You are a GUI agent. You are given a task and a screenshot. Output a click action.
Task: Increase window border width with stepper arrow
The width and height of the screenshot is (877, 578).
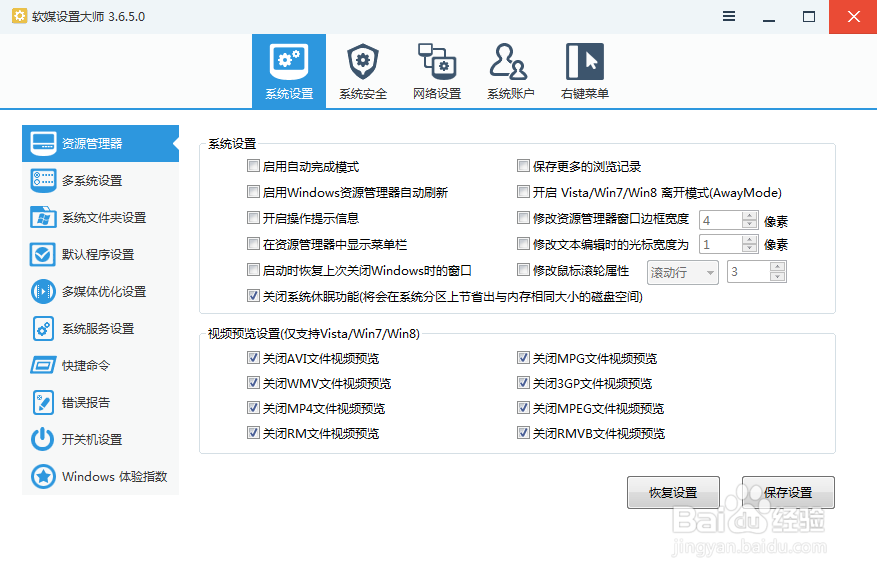[x=748, y=215]
